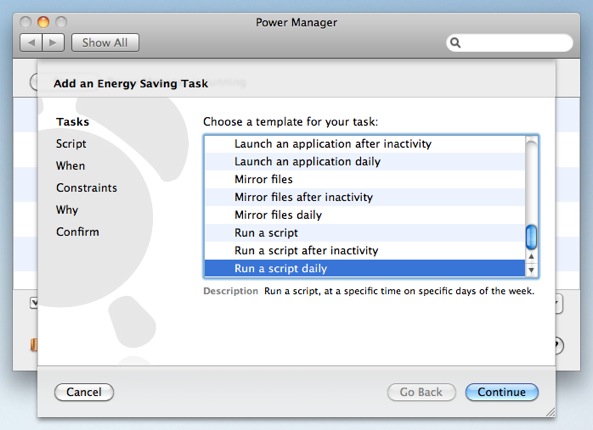Select the When step in the sidebar

(70, 166)
